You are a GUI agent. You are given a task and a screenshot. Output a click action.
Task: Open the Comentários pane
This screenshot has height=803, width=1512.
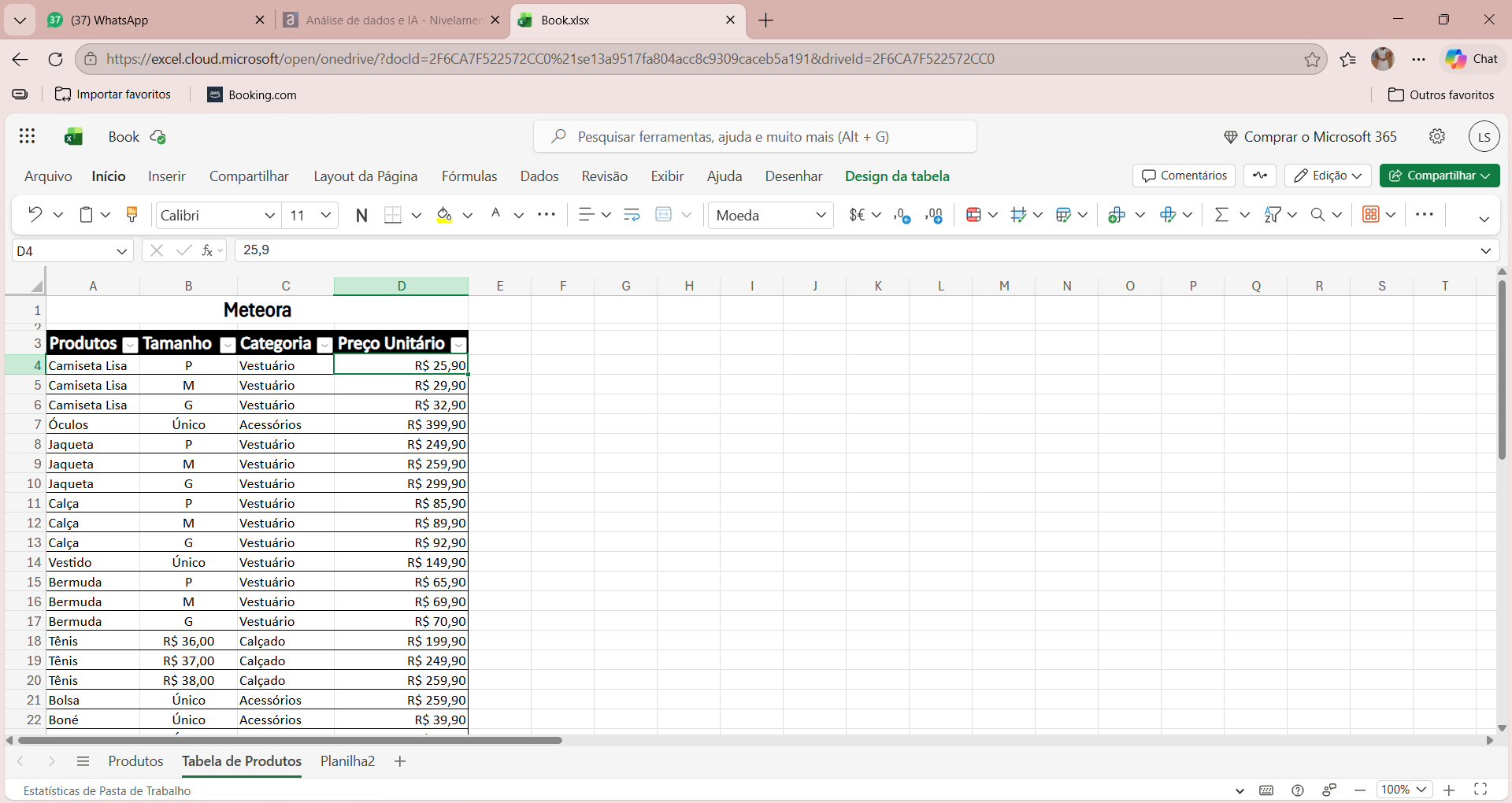click(x=1184, y=176)
